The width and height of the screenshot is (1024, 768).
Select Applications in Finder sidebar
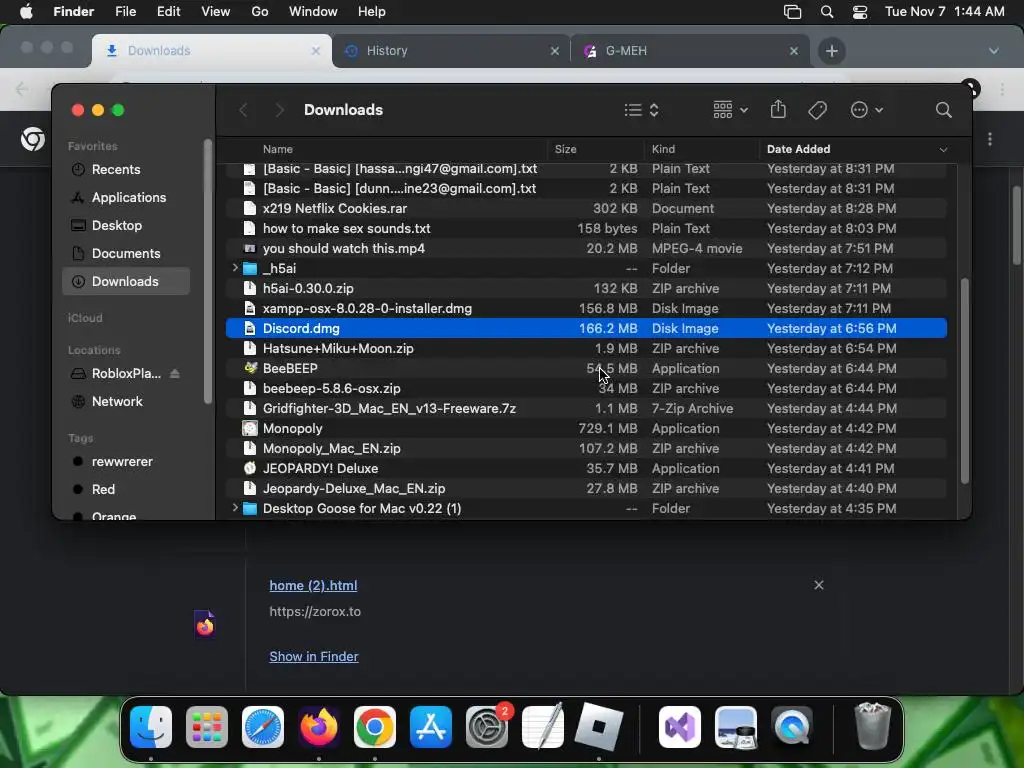[x=126, y=197]
